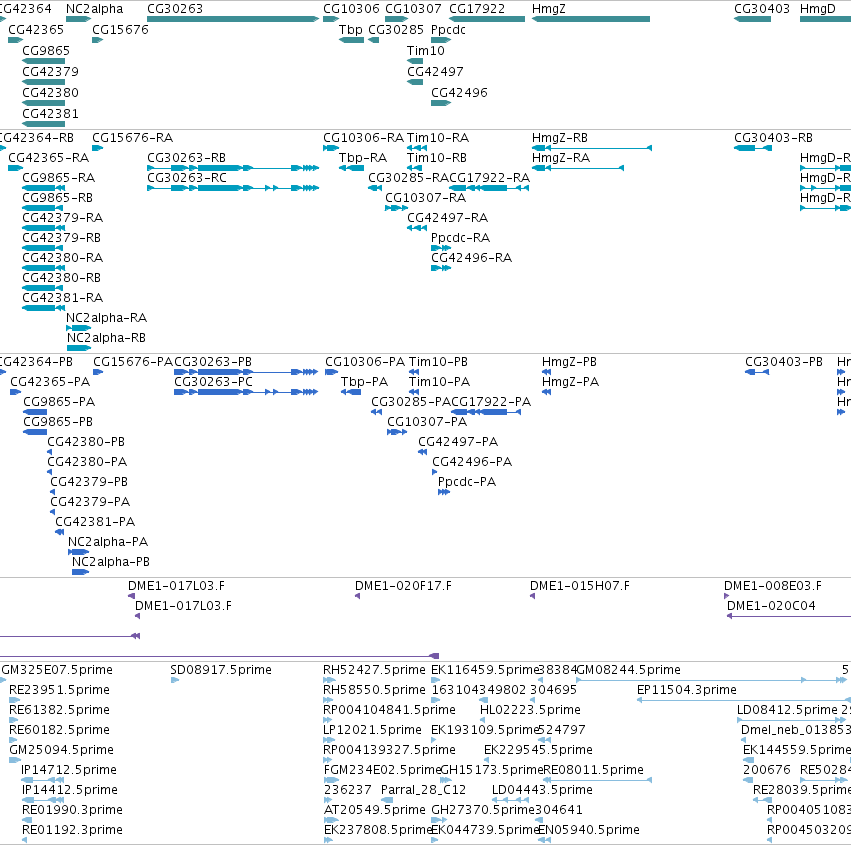This screenshot has height=845, width=851.
Task: Open the Tbp-RA transcript label
Action: pyautogui.click(x=363, y=157)
